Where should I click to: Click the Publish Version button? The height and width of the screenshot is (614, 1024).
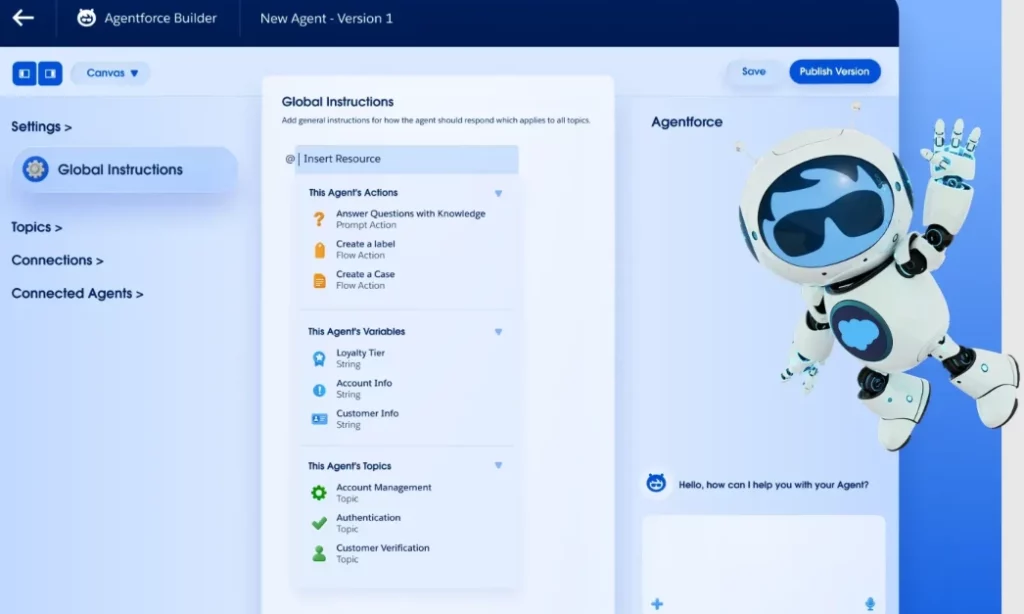point(835,72)
